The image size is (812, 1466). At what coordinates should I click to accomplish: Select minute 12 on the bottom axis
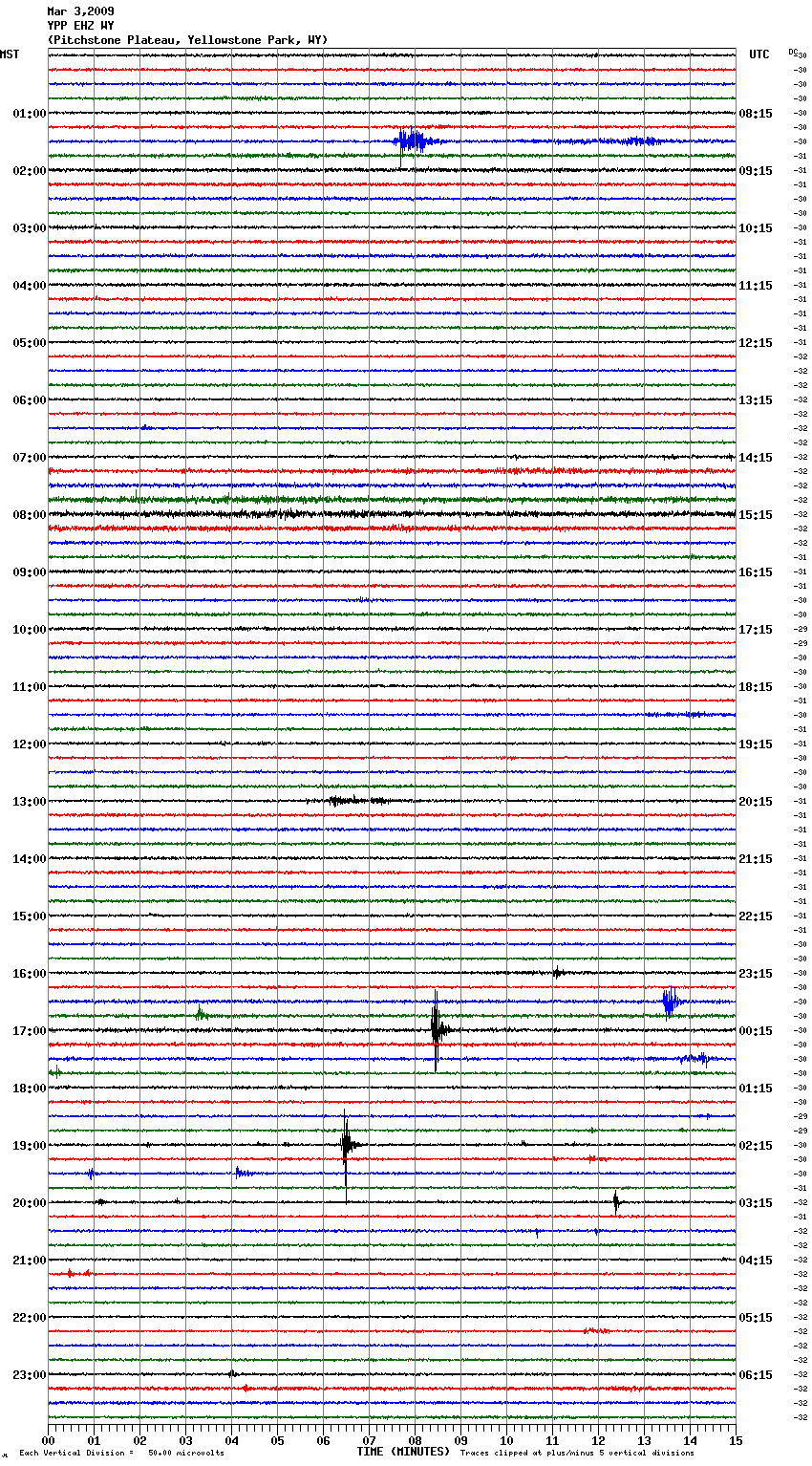coord(598,1440)
